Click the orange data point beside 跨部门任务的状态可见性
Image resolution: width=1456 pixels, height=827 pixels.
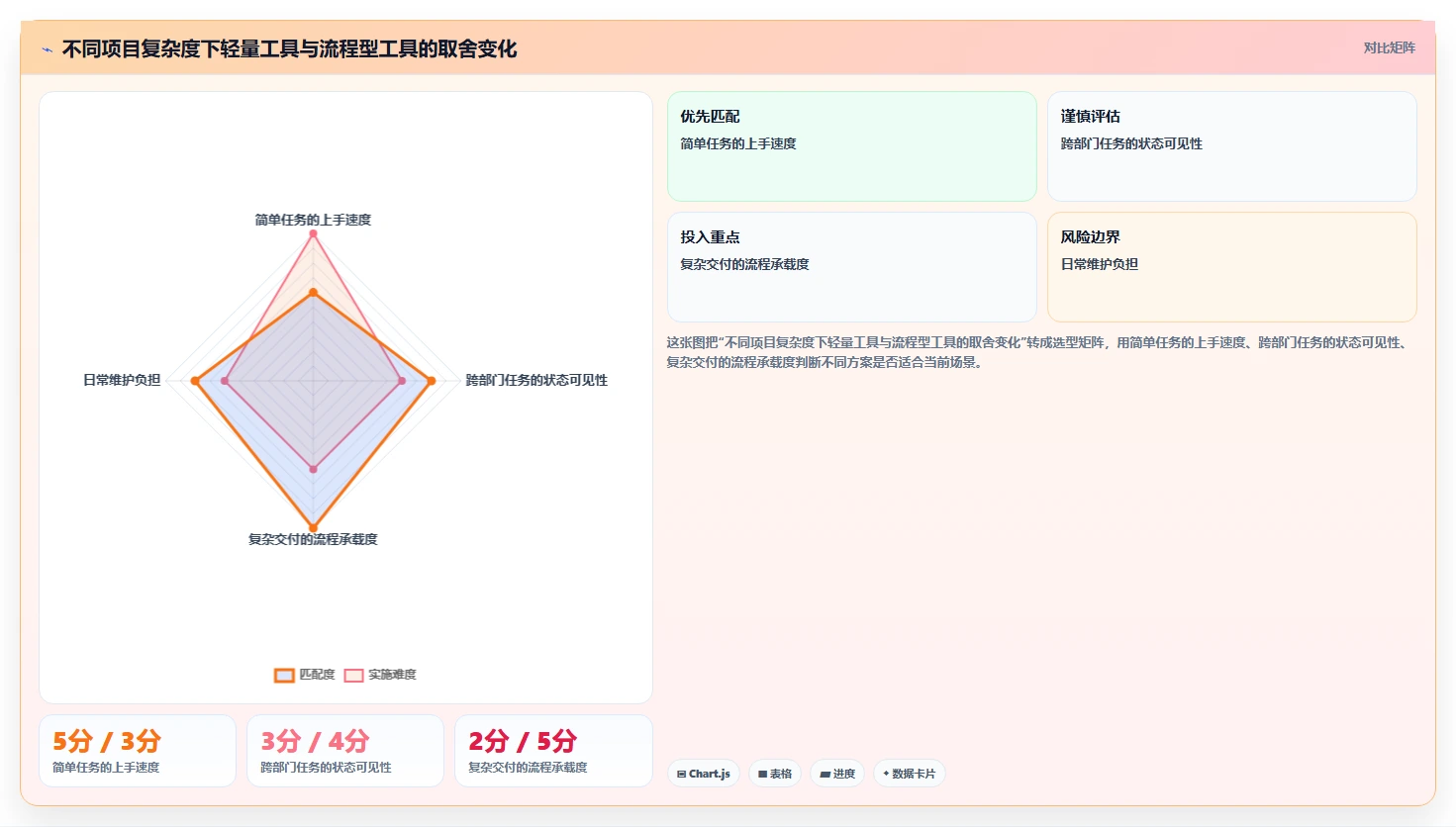[x=431, y=381]
